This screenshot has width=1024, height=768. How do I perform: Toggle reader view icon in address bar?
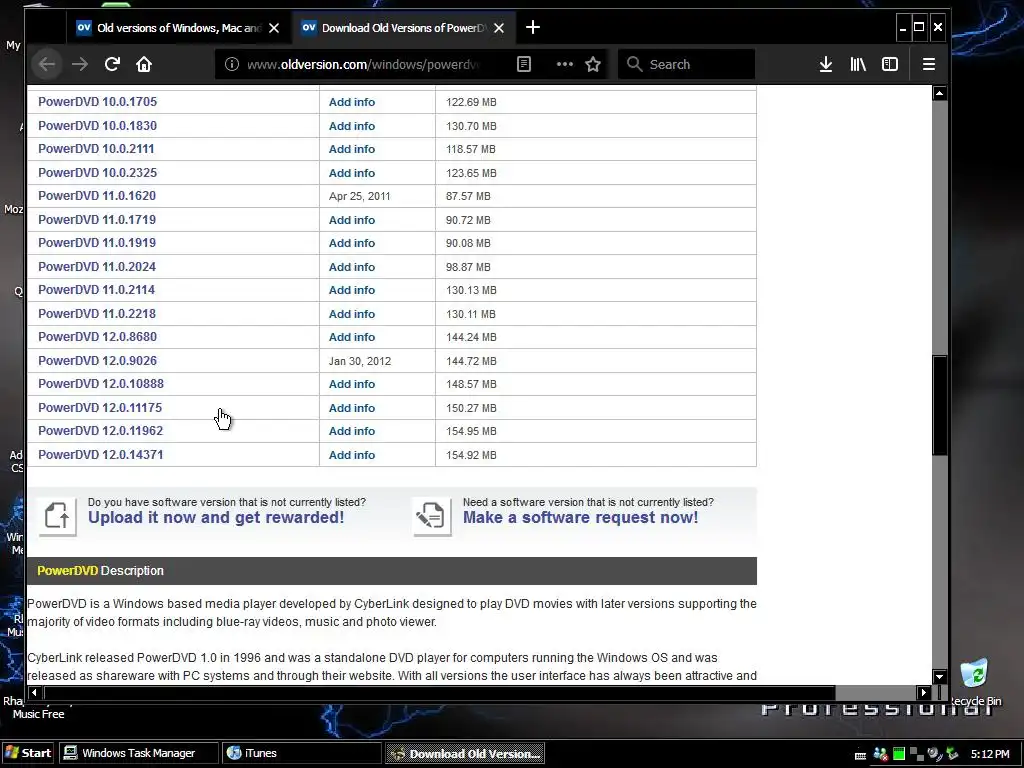[x=524, y=64]
